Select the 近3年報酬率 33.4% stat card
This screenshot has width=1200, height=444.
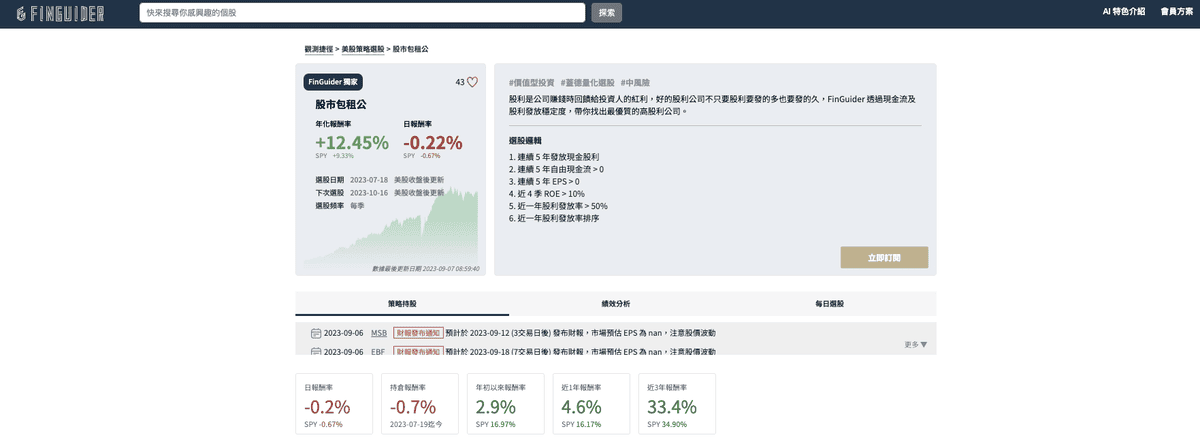[677, 405]
